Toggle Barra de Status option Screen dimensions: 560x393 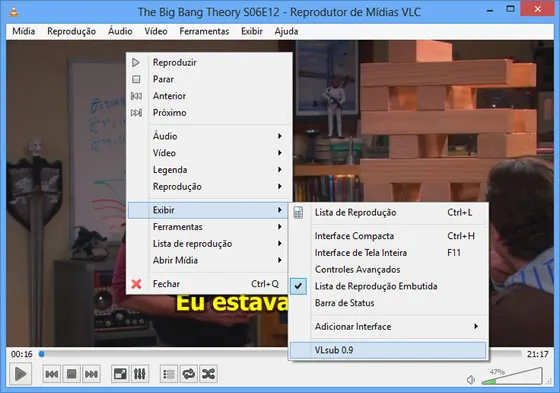click(388, 303)
